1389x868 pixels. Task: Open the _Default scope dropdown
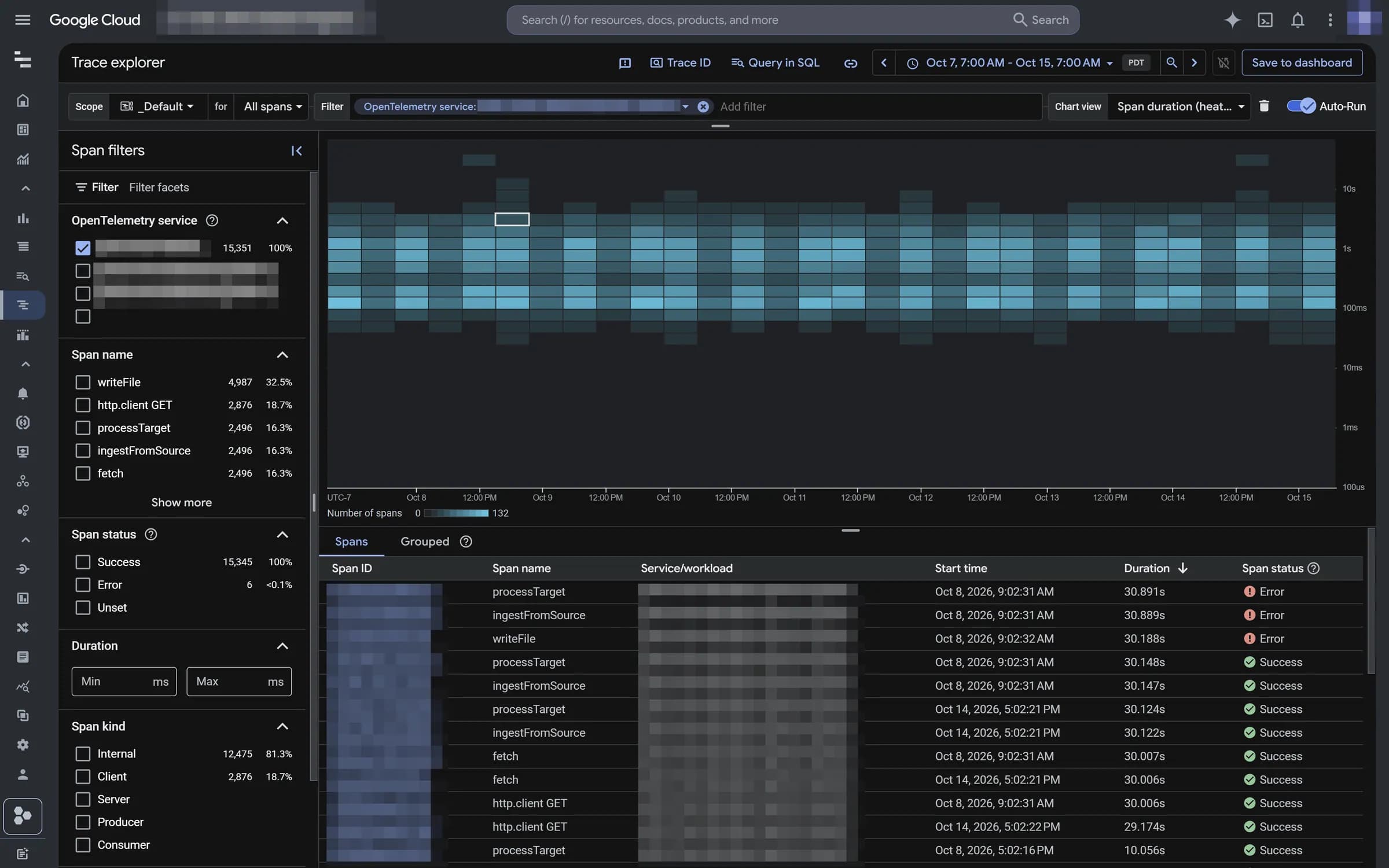(157, 106)
